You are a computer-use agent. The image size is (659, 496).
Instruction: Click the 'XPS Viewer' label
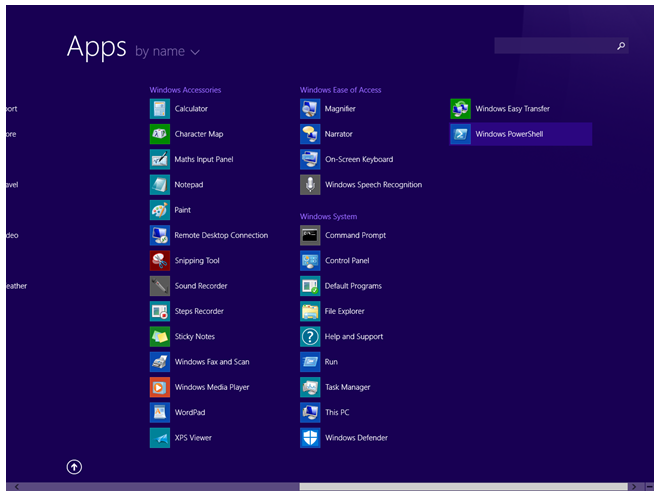[x=193, y=438]
